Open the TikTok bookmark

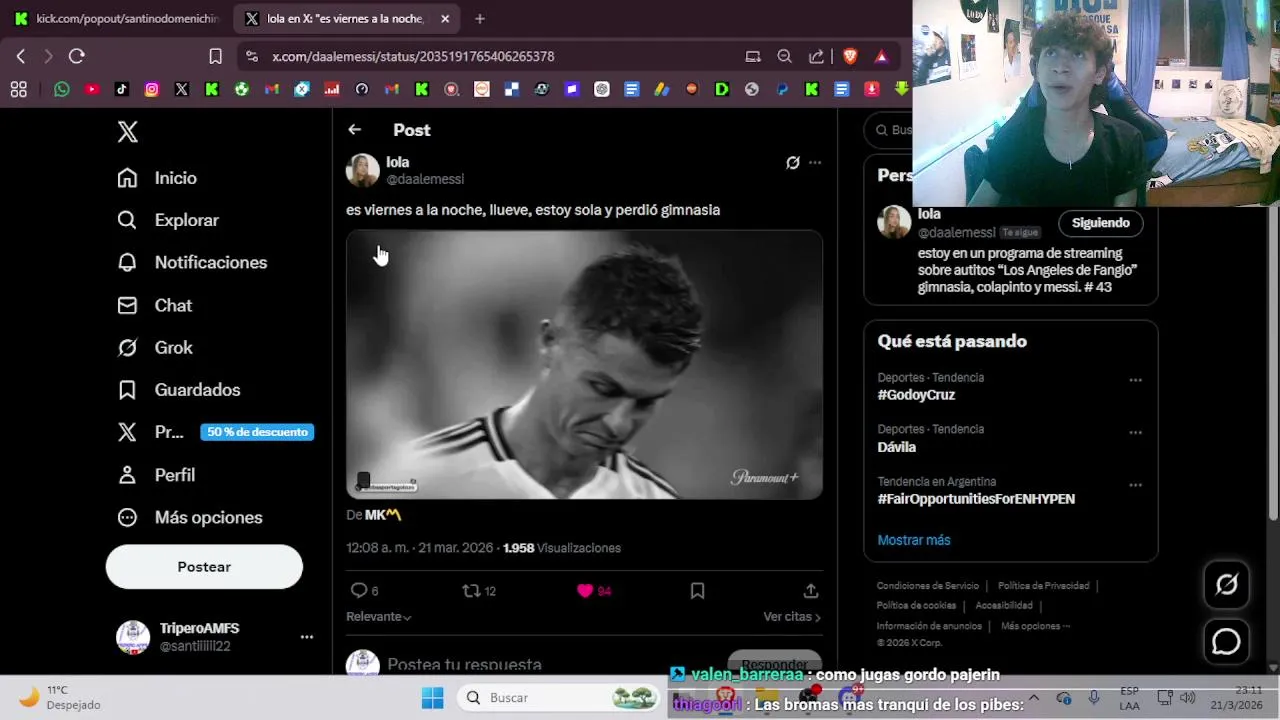[x=122, y=89]
